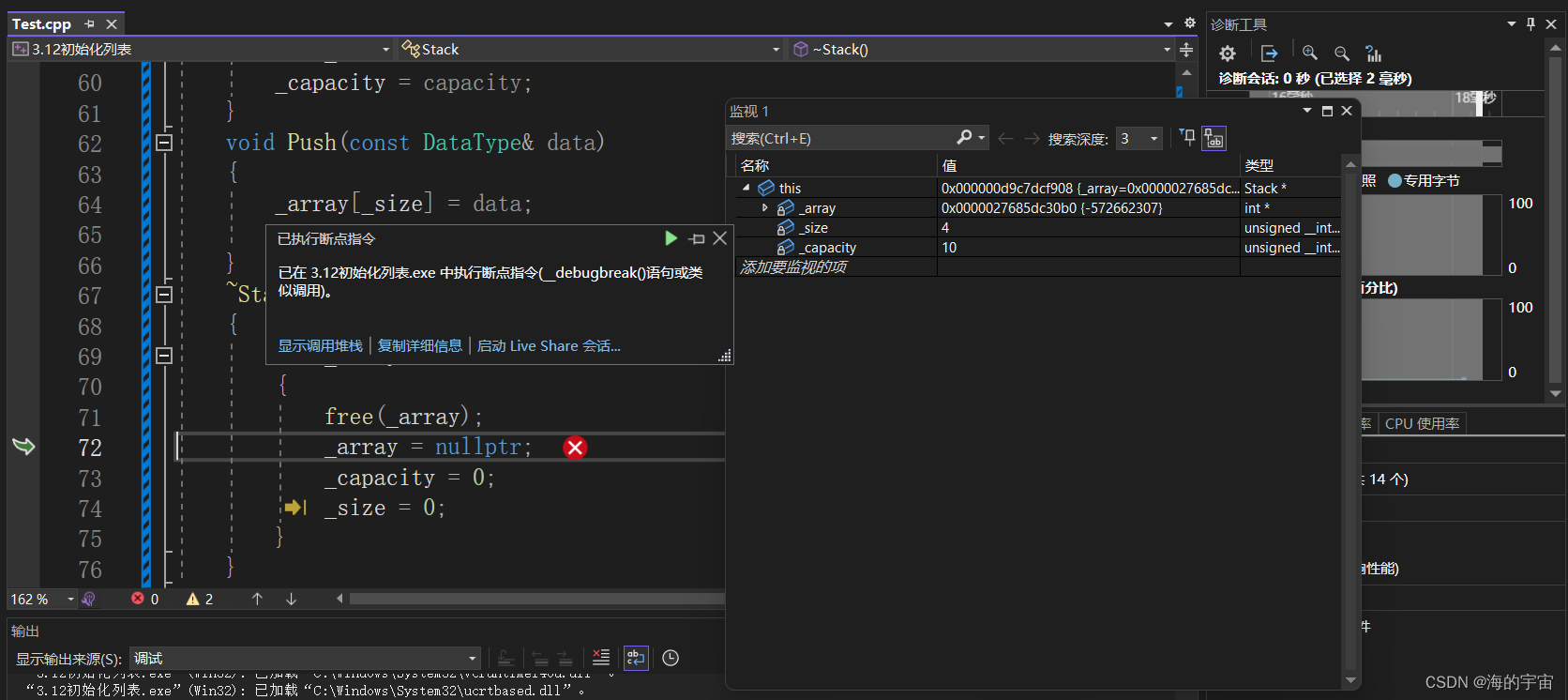Toggle pinned property display button in watch
1568x700 pixels.
(x=1214, y=139)
